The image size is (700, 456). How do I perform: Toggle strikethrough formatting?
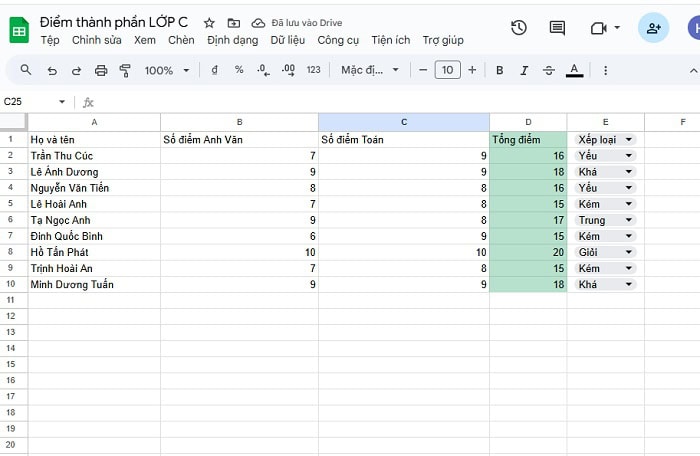549,70
